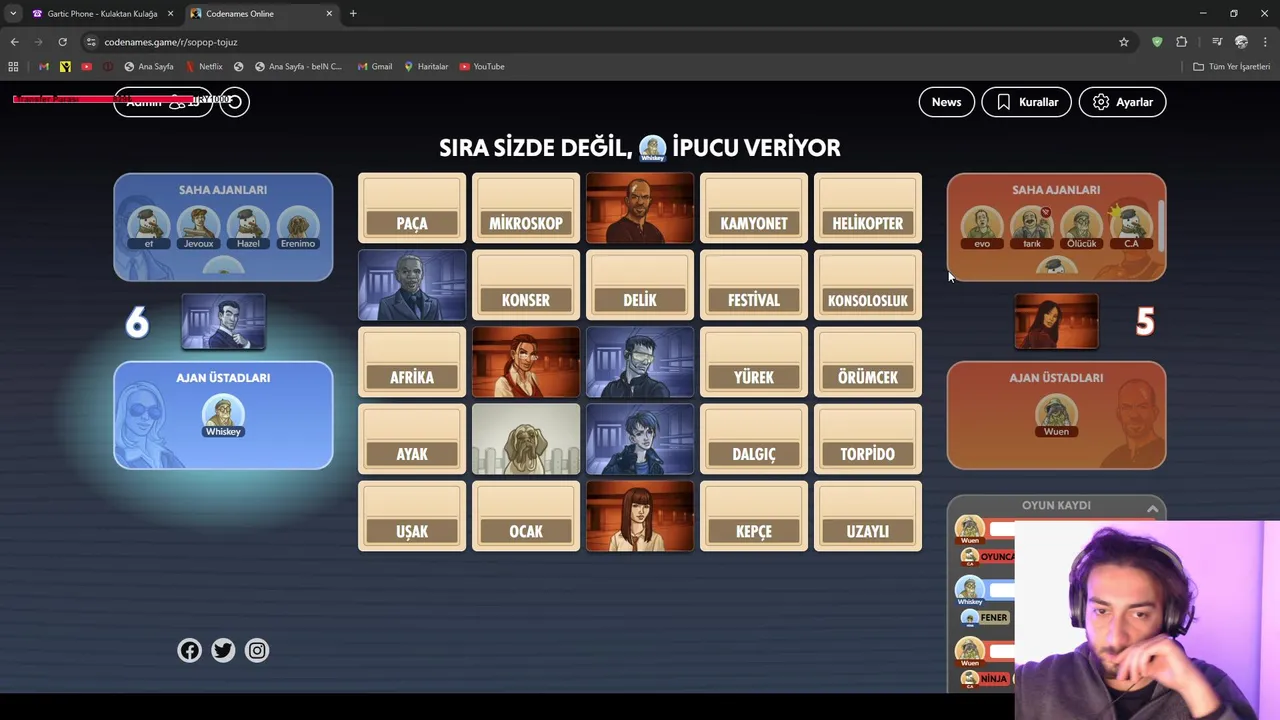Viewport: 1280px width, 720px height.
Task: Click the address bar URL
Action: [171, 42]
